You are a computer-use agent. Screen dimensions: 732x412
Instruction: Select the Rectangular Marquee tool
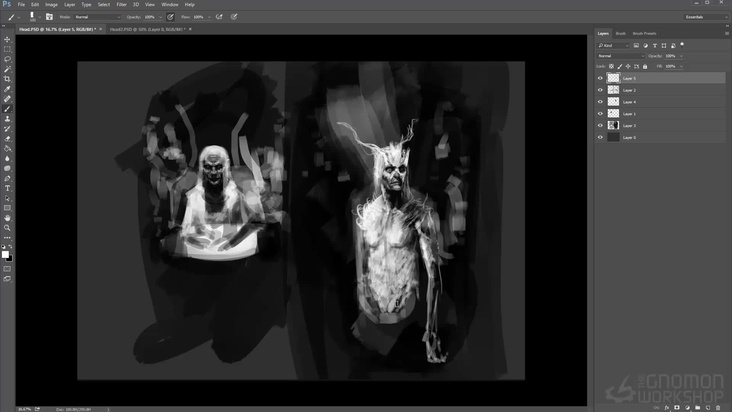[7, 49]
